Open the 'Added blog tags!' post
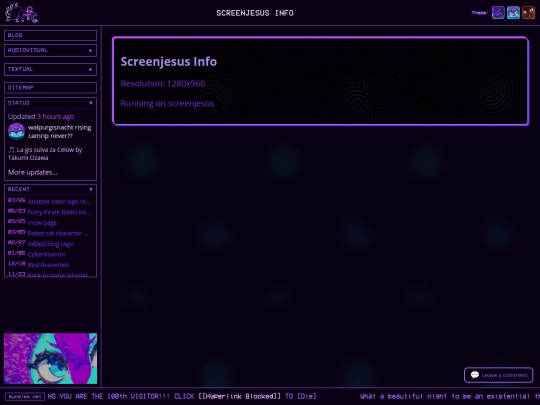Image resolution: width=540 pixels, height=405 pixels. coord(51,244)
